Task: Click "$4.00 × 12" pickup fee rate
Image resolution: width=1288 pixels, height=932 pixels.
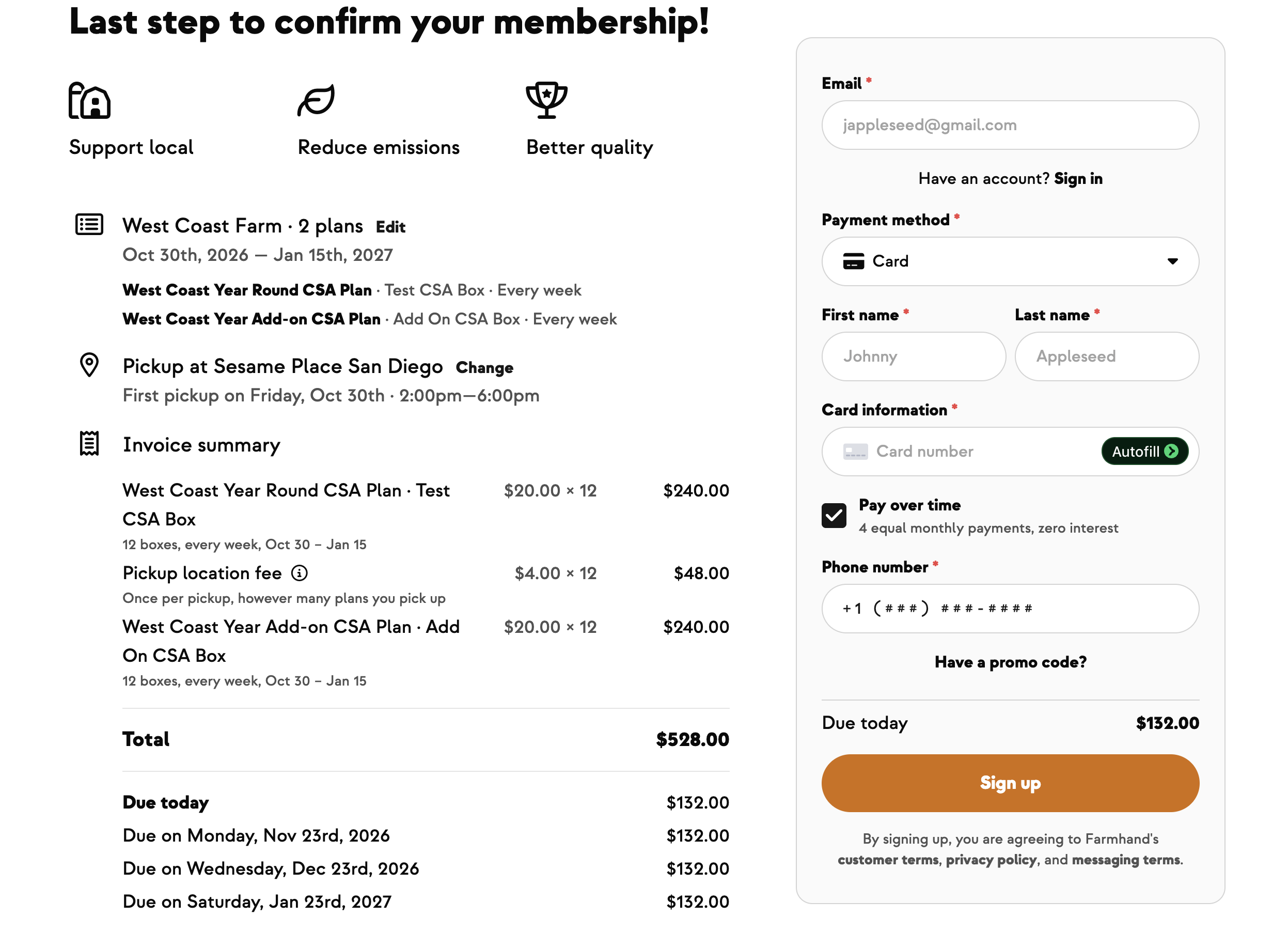Action: 555,573
